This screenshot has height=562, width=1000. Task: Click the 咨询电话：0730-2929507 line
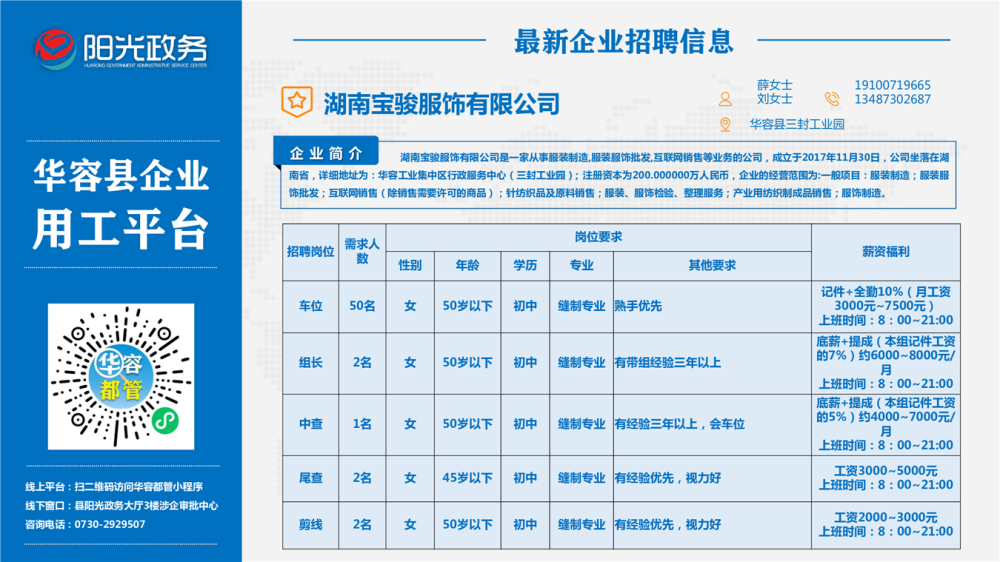(x=85, y=524)
